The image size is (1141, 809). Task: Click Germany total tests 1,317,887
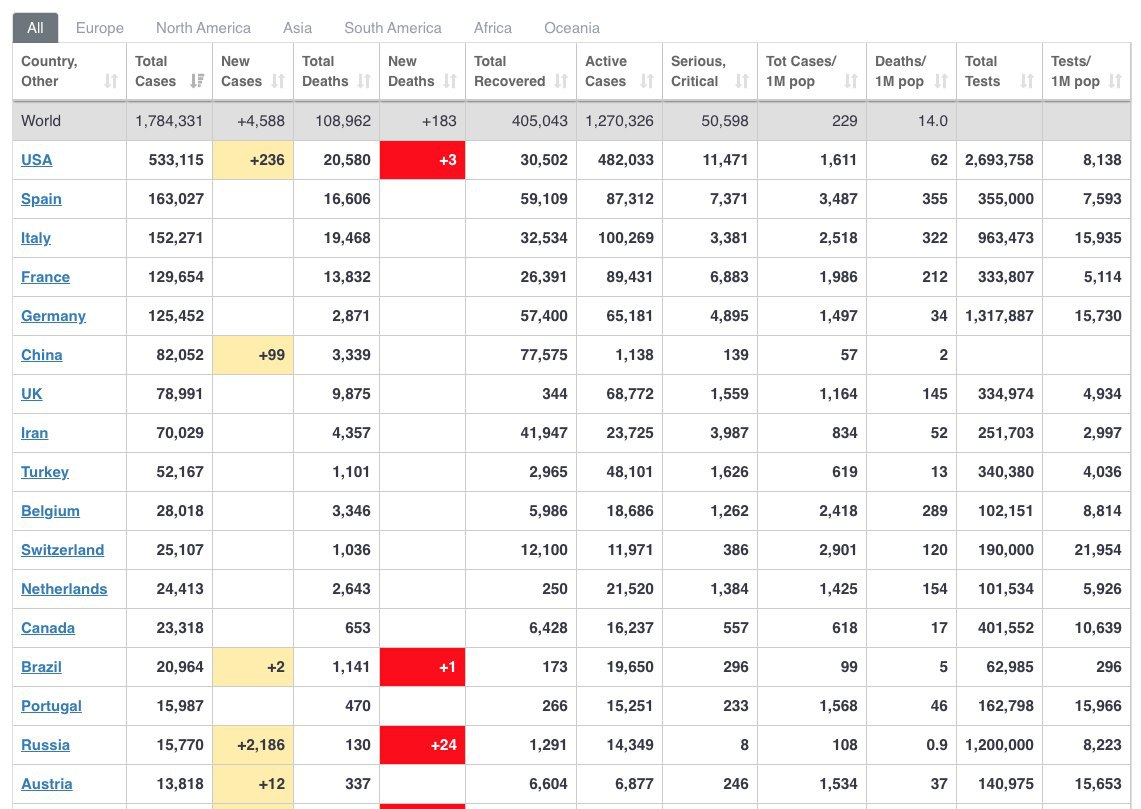[x=999, y=316]
